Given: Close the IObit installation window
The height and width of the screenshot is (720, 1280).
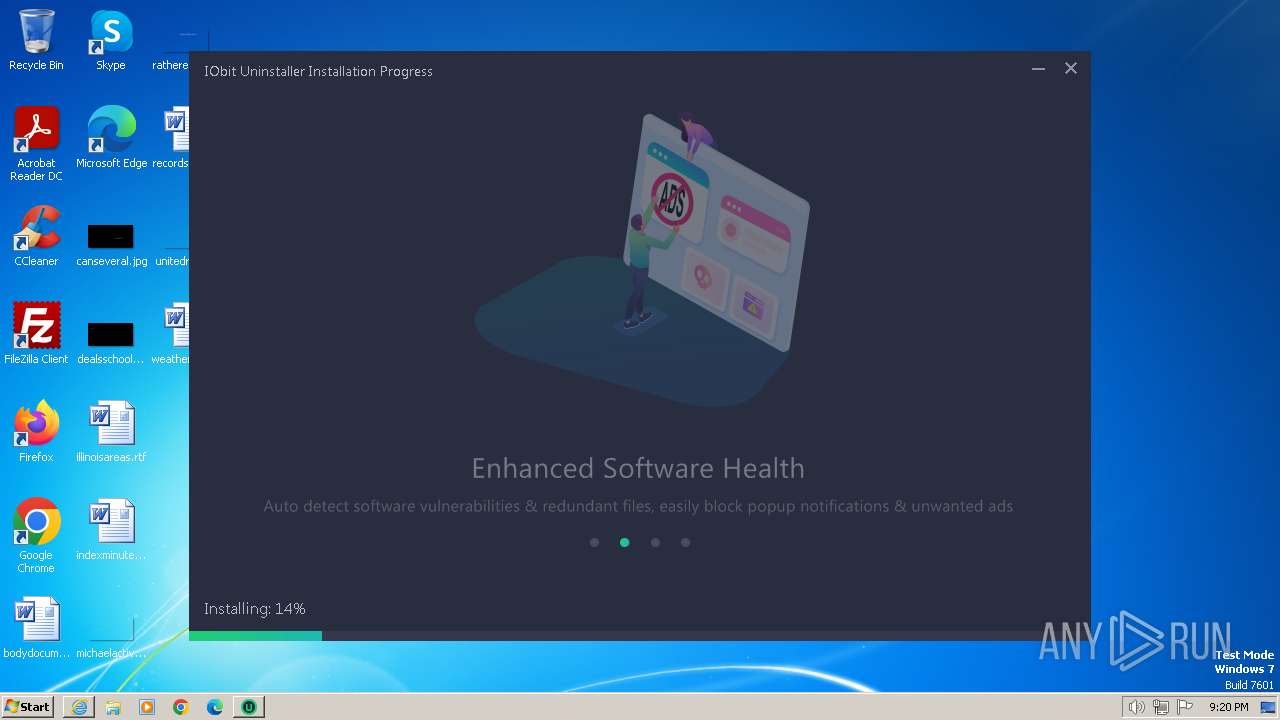Looking at the screenshot, I should (x=1071, y=69).
